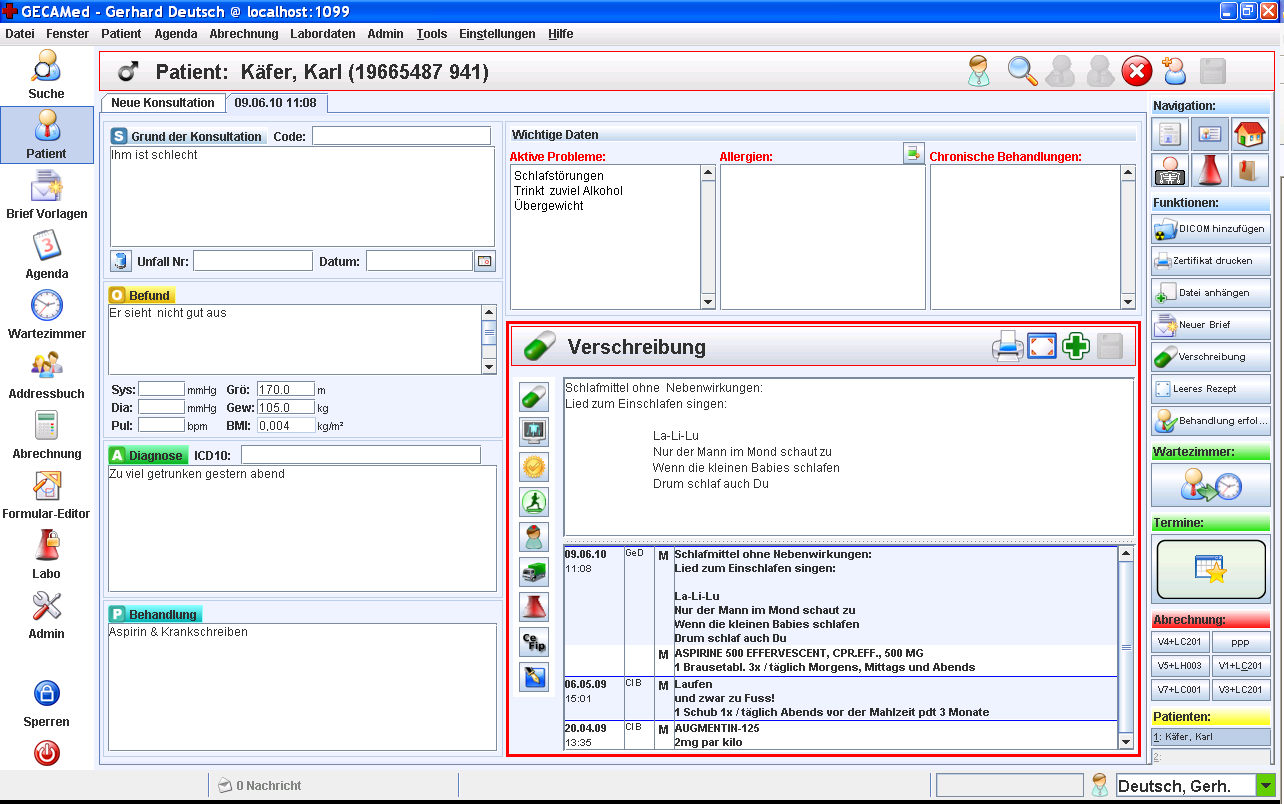This screenshot has width=1284, height=804.
Task: Lock the application with Sperren
Action: (47, 694)
